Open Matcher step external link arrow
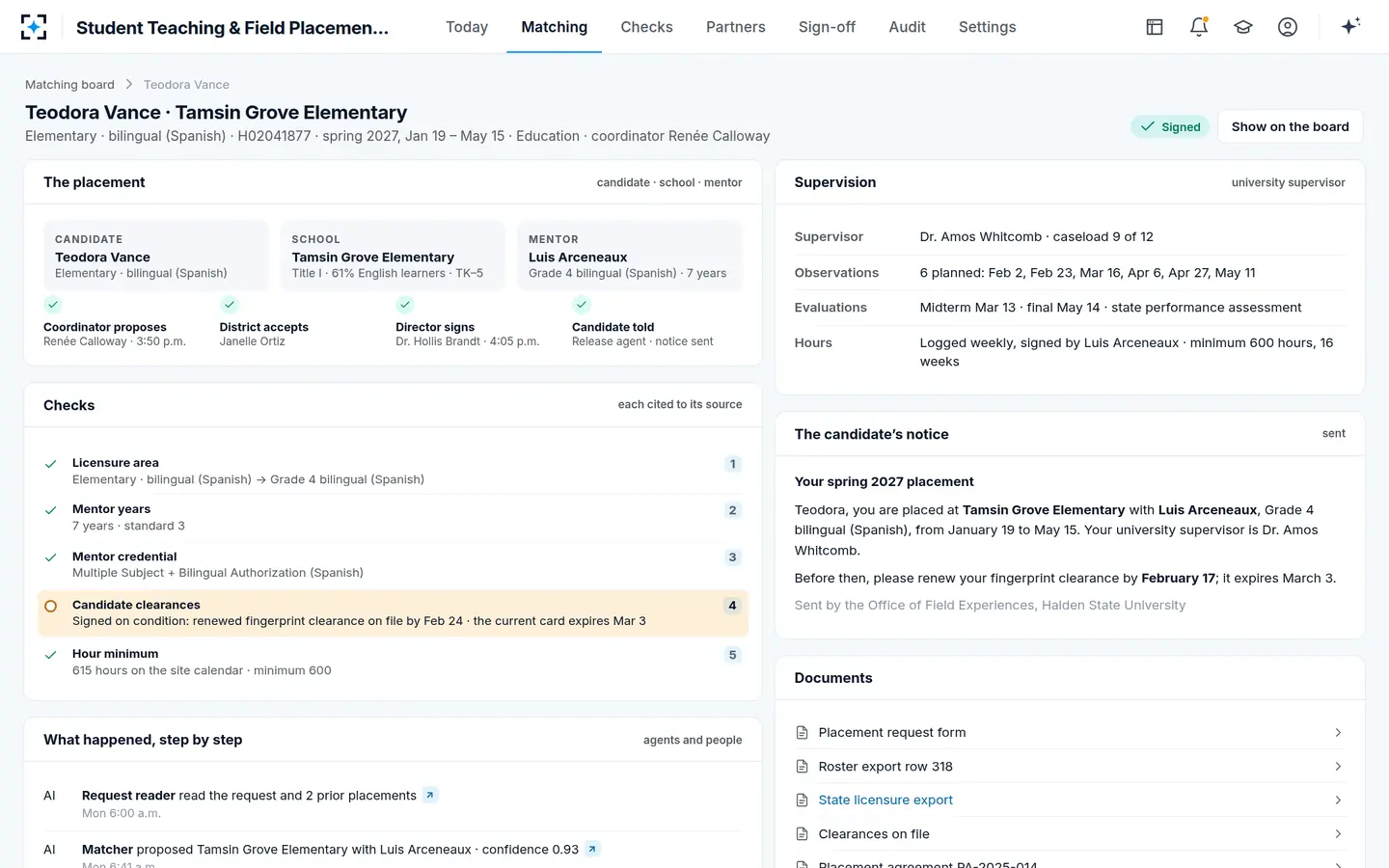1389x868 pixels. [x=592, y=849]
